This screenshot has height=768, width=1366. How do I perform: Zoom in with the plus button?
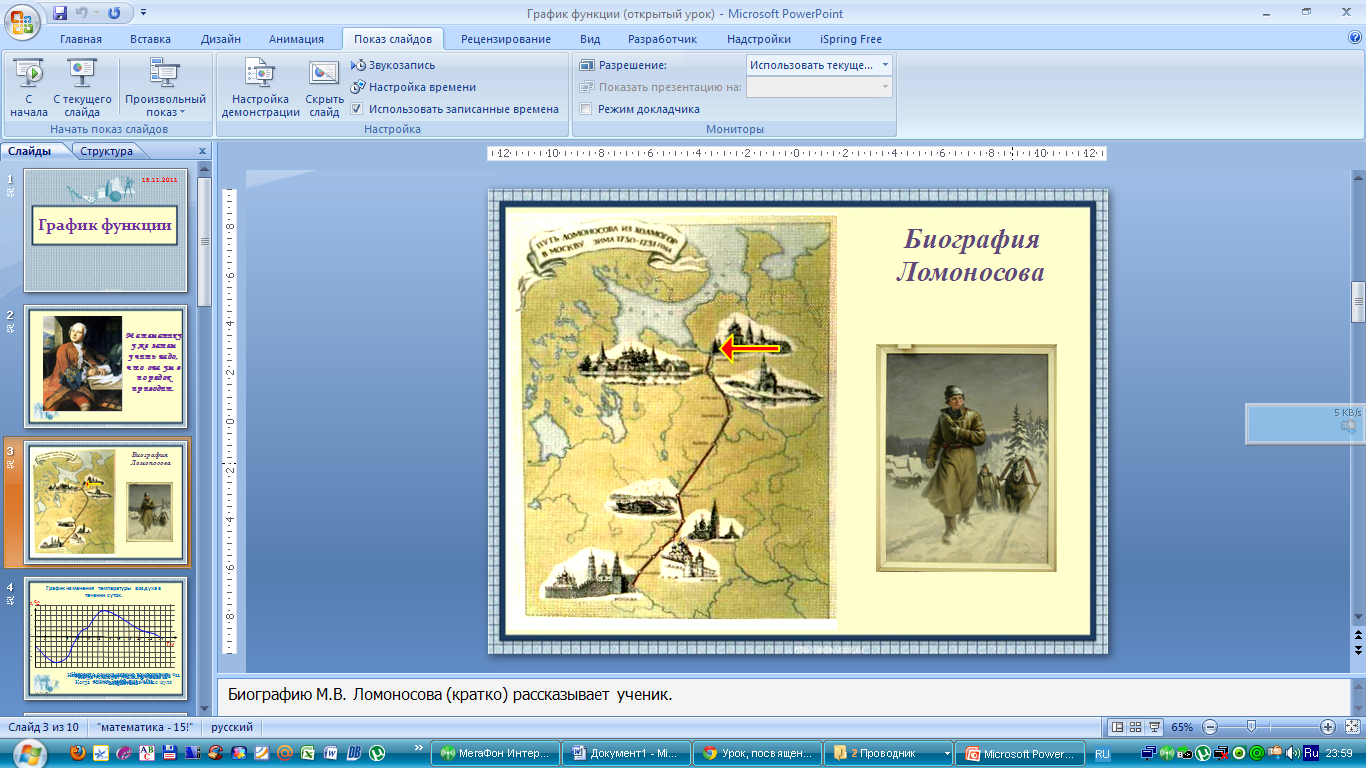1327,727
